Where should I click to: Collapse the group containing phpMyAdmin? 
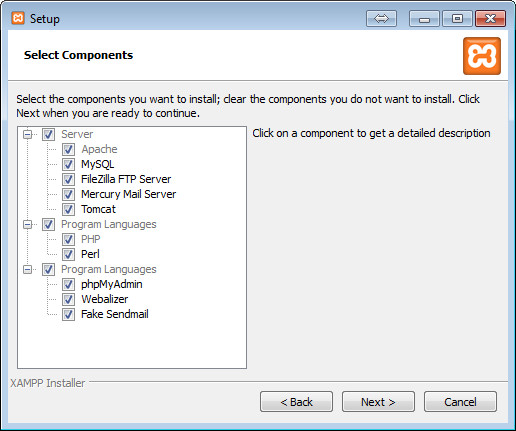point(28,269)
